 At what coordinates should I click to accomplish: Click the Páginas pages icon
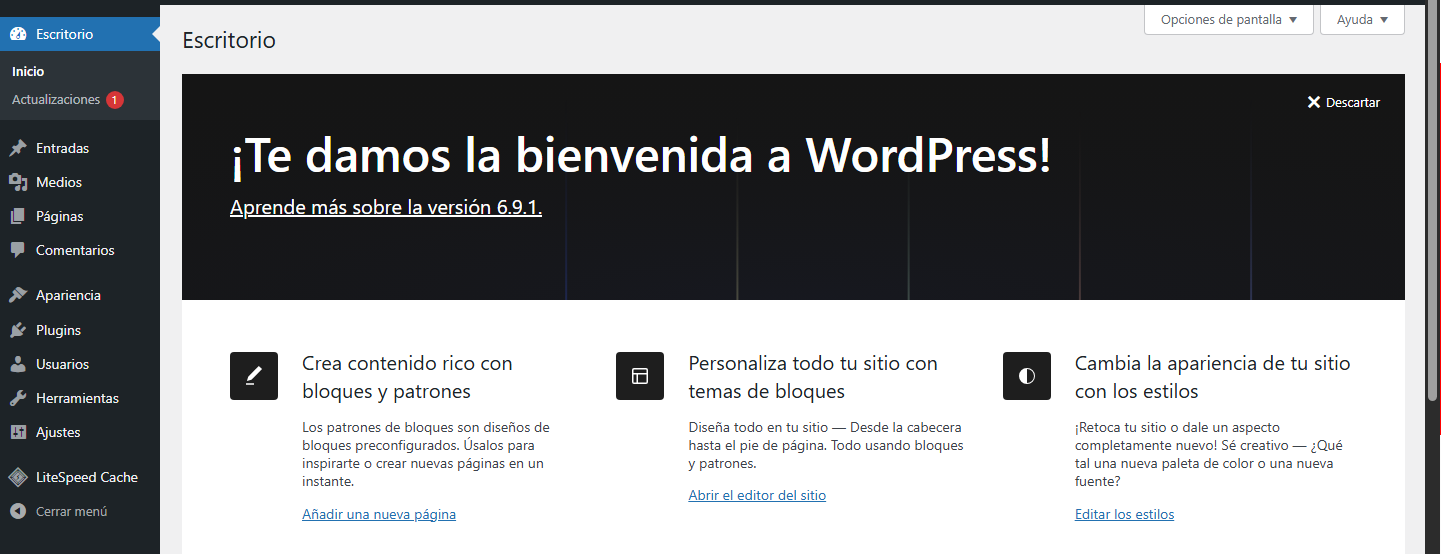tap(18, 216)
